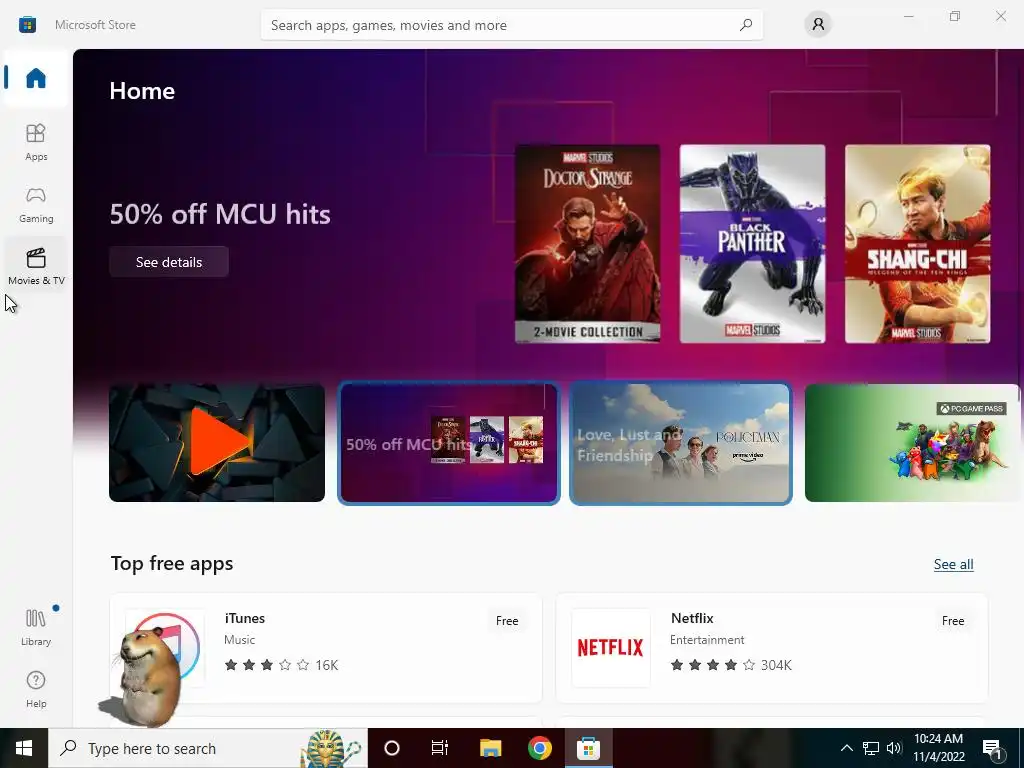This screenshot has width=1024, height=768.
Task: Launch Google Chrome from the taskbar
Action: pyautogui.click(x=539, y=748)
